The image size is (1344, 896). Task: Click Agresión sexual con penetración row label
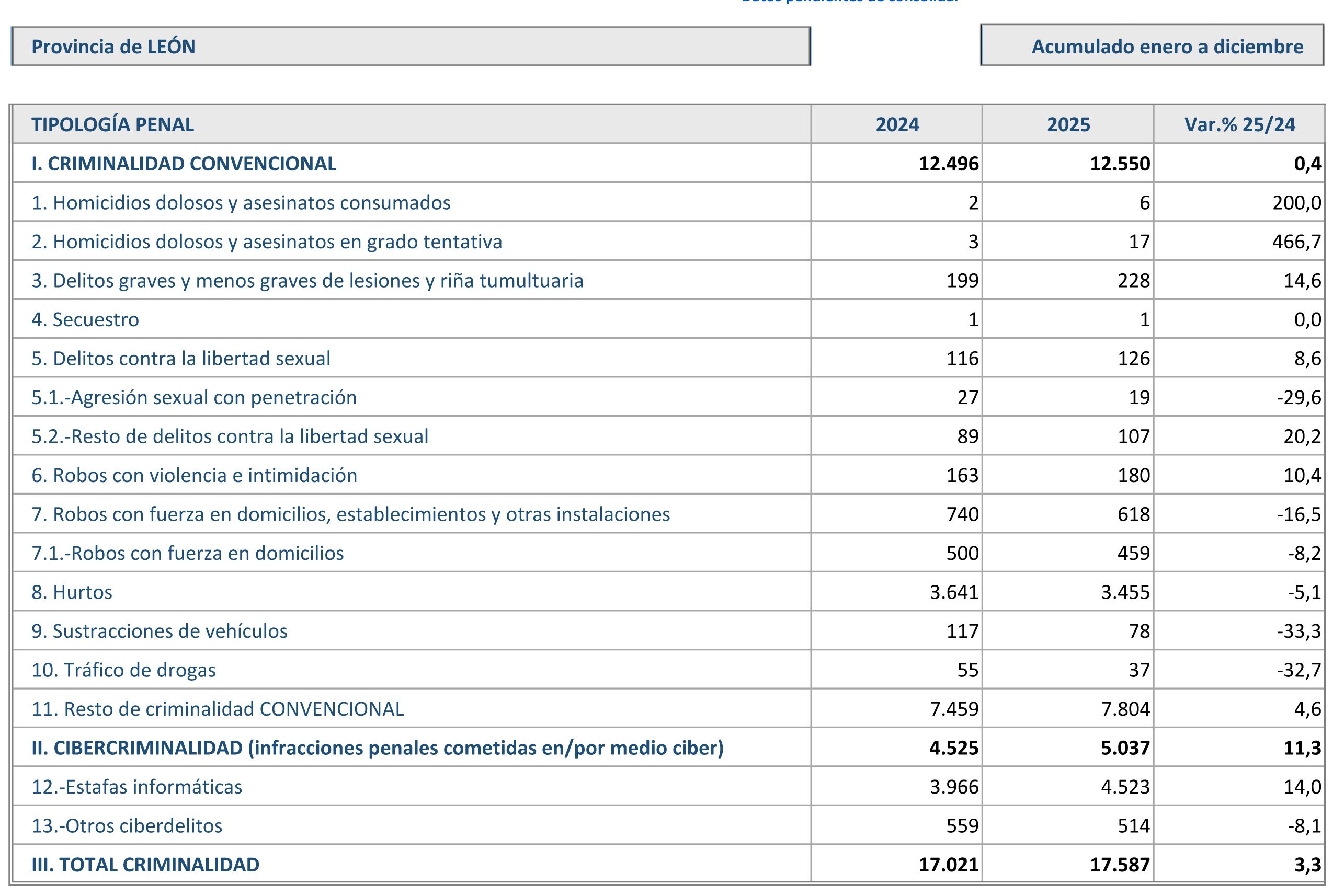194,397
